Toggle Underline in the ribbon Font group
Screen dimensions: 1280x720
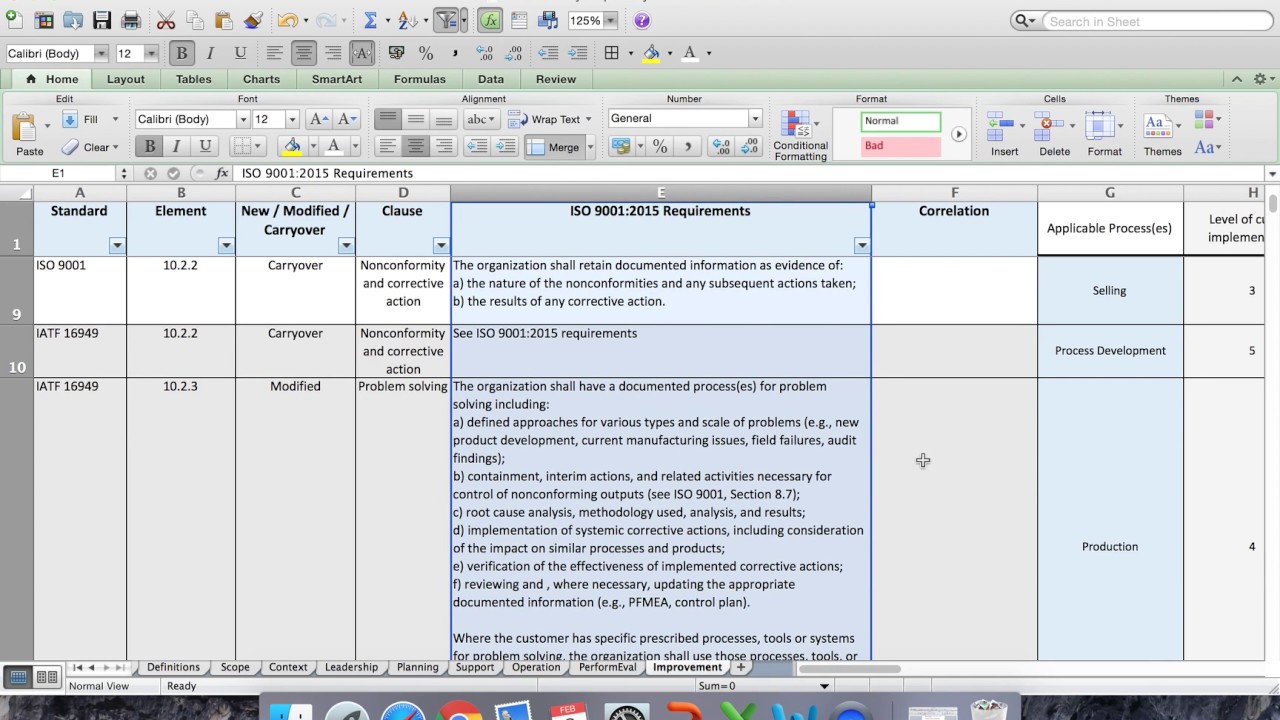(x=205, y=146)
